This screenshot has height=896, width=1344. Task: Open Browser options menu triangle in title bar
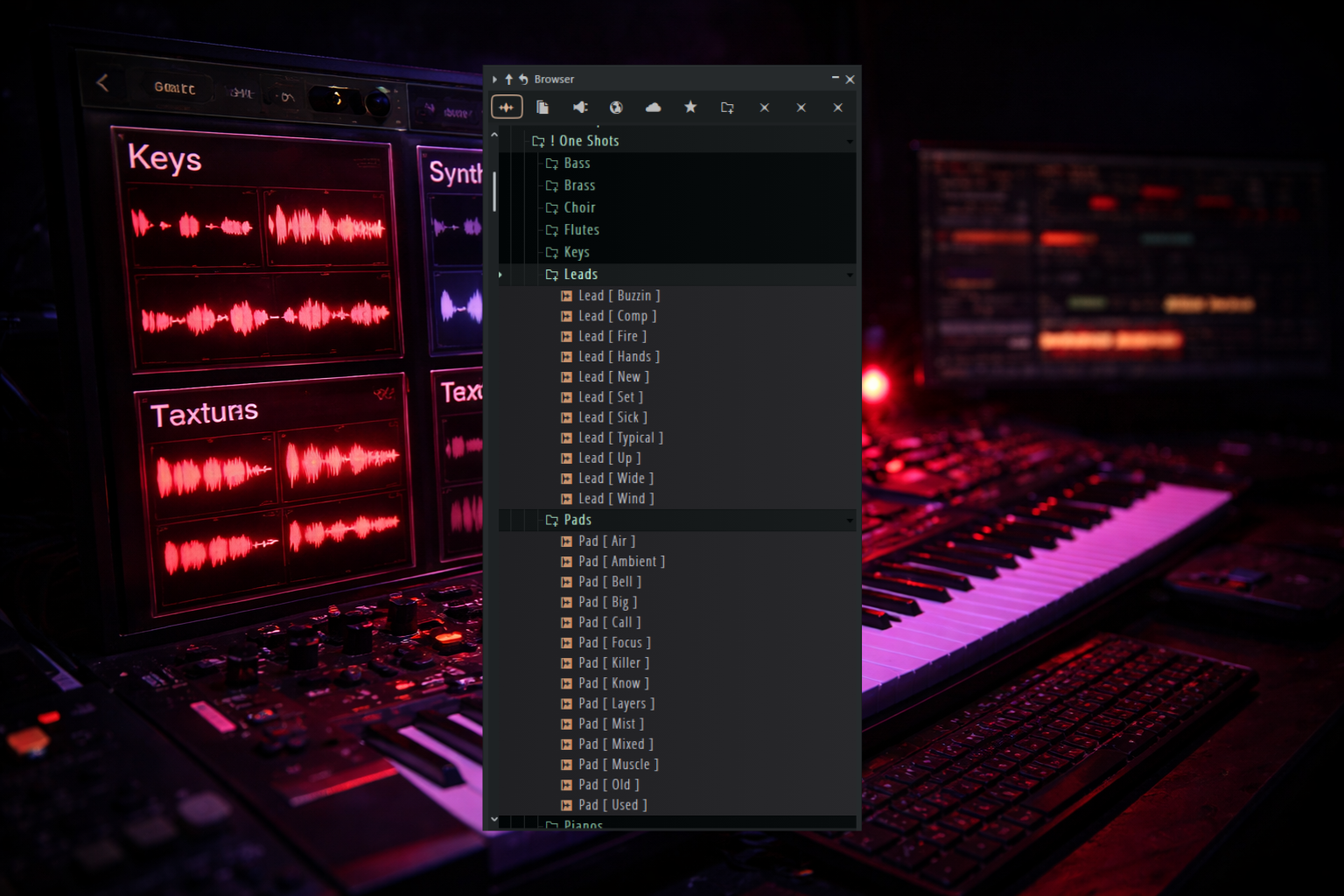(495, 79)
